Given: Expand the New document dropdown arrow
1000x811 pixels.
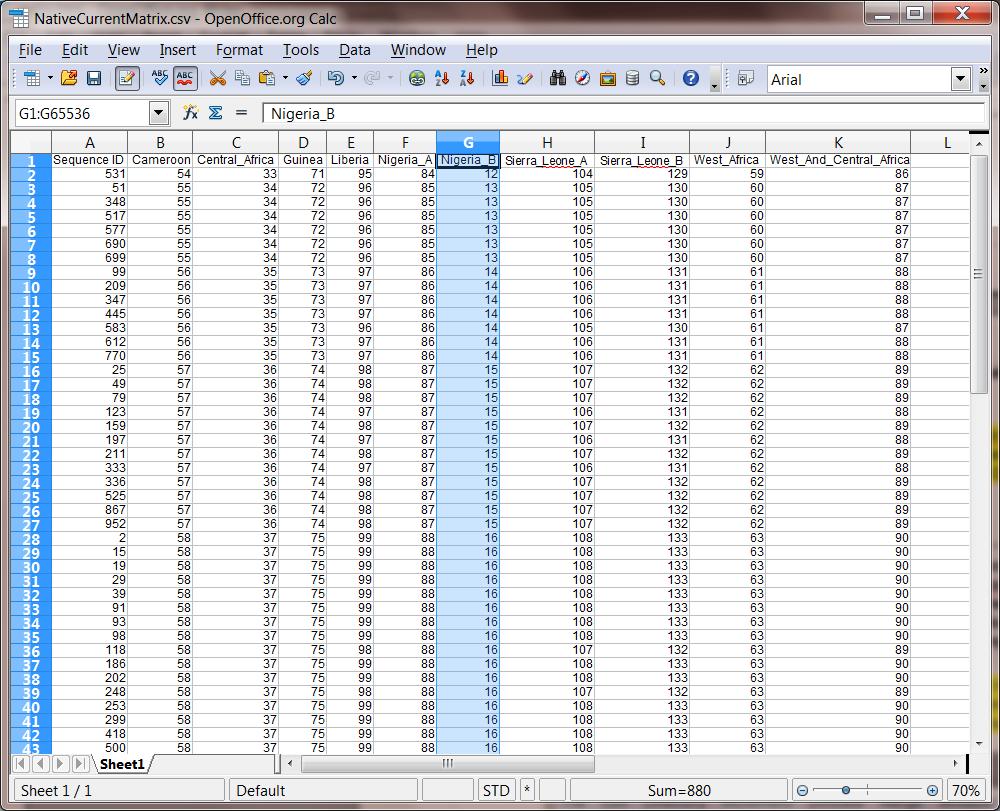Looking at the screenshot, I should [50, 78].
